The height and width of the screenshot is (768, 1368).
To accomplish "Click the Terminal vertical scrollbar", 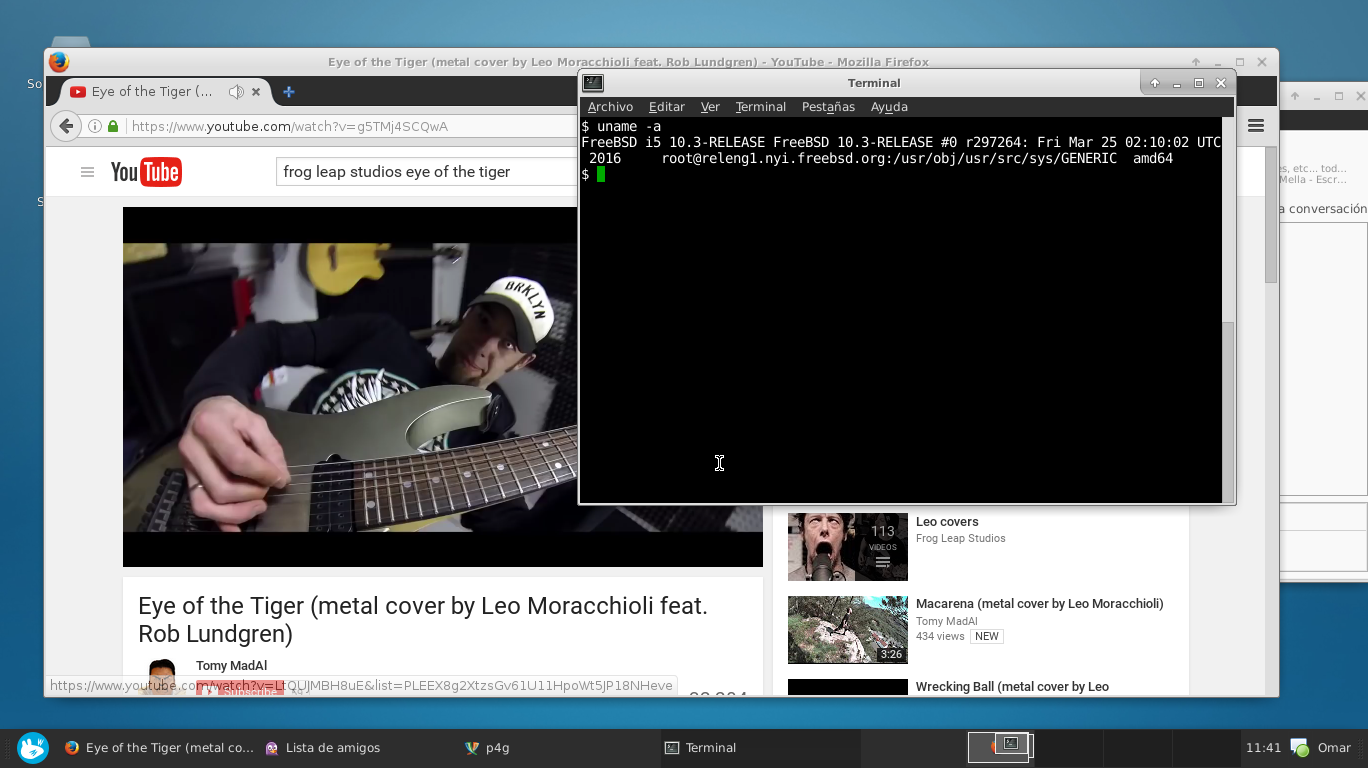I will 1228,410.
